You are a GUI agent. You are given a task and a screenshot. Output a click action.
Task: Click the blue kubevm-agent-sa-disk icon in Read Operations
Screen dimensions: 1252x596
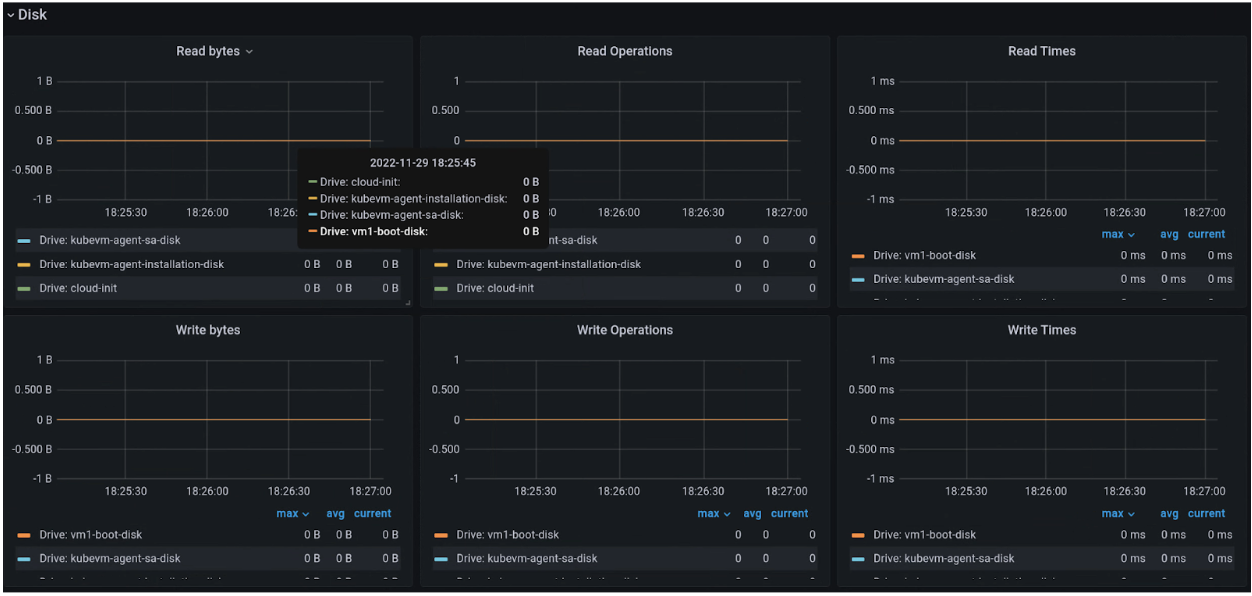tap(440, 240)
